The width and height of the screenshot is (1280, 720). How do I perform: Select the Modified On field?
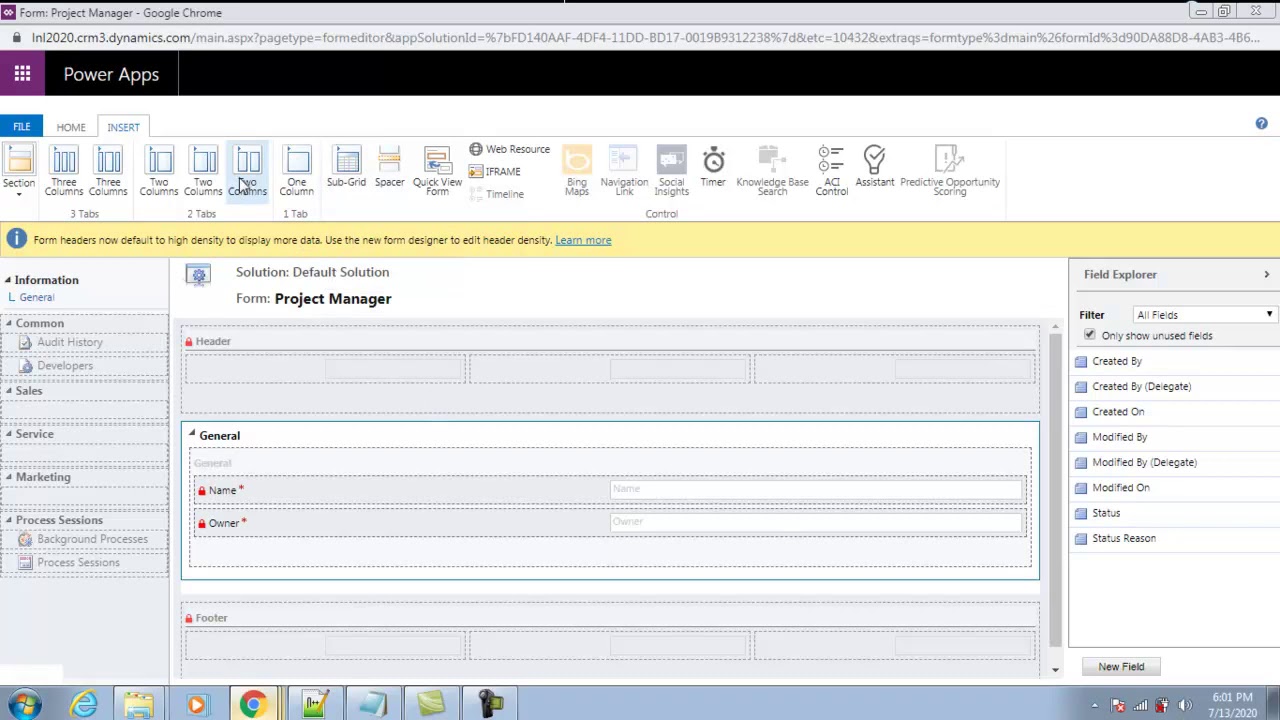tap(1121, 488)
